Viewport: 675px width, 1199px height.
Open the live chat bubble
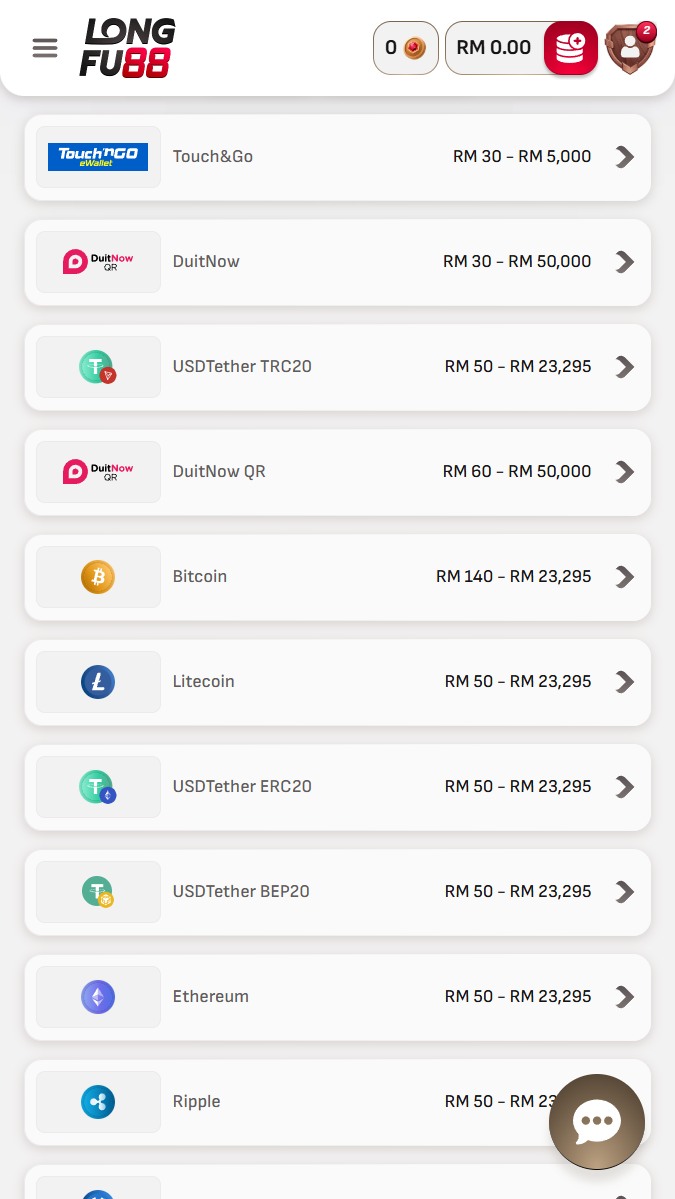click(x=597, y=1122)
